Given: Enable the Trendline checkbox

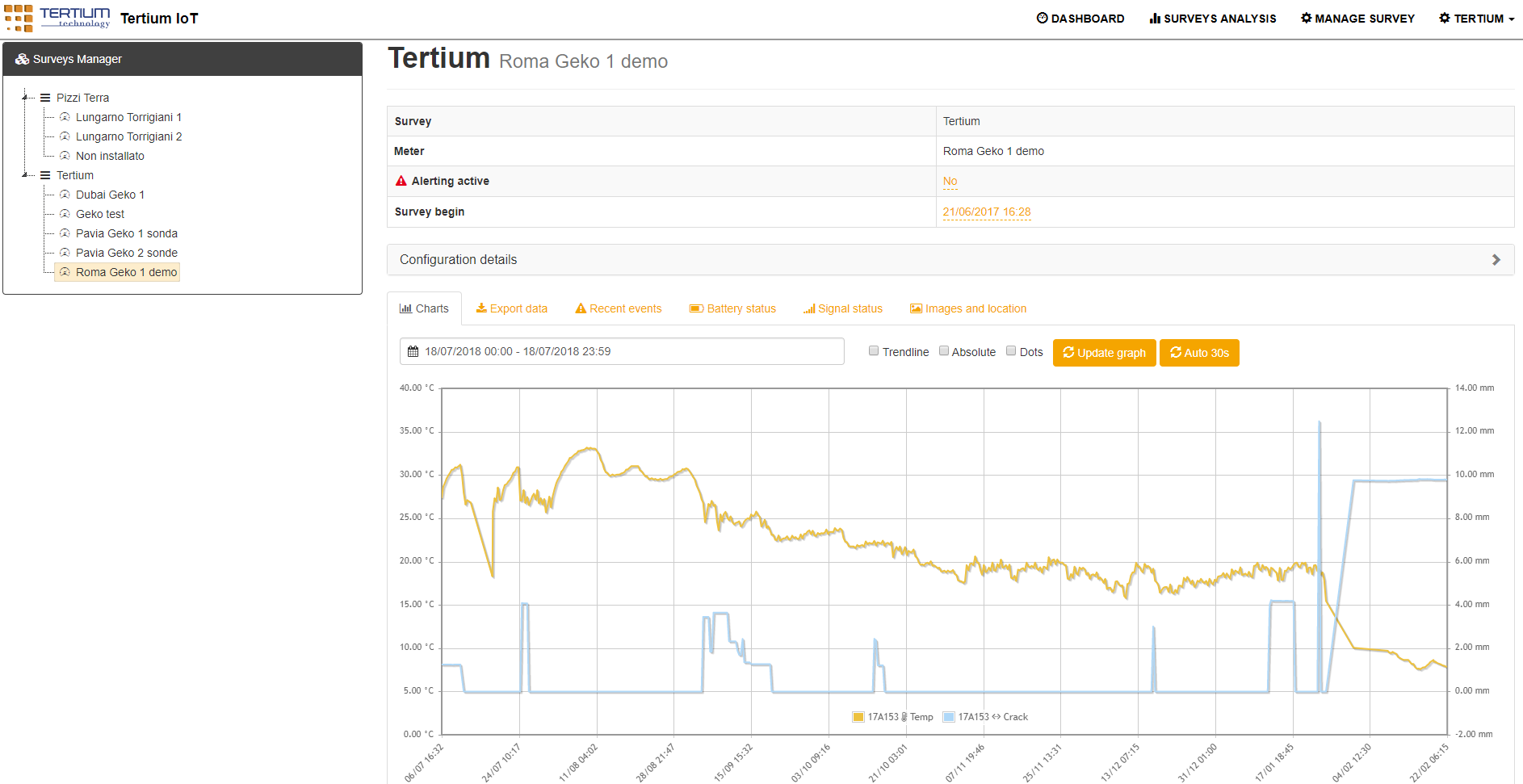Looking at the screenshot, I should 874,350.
